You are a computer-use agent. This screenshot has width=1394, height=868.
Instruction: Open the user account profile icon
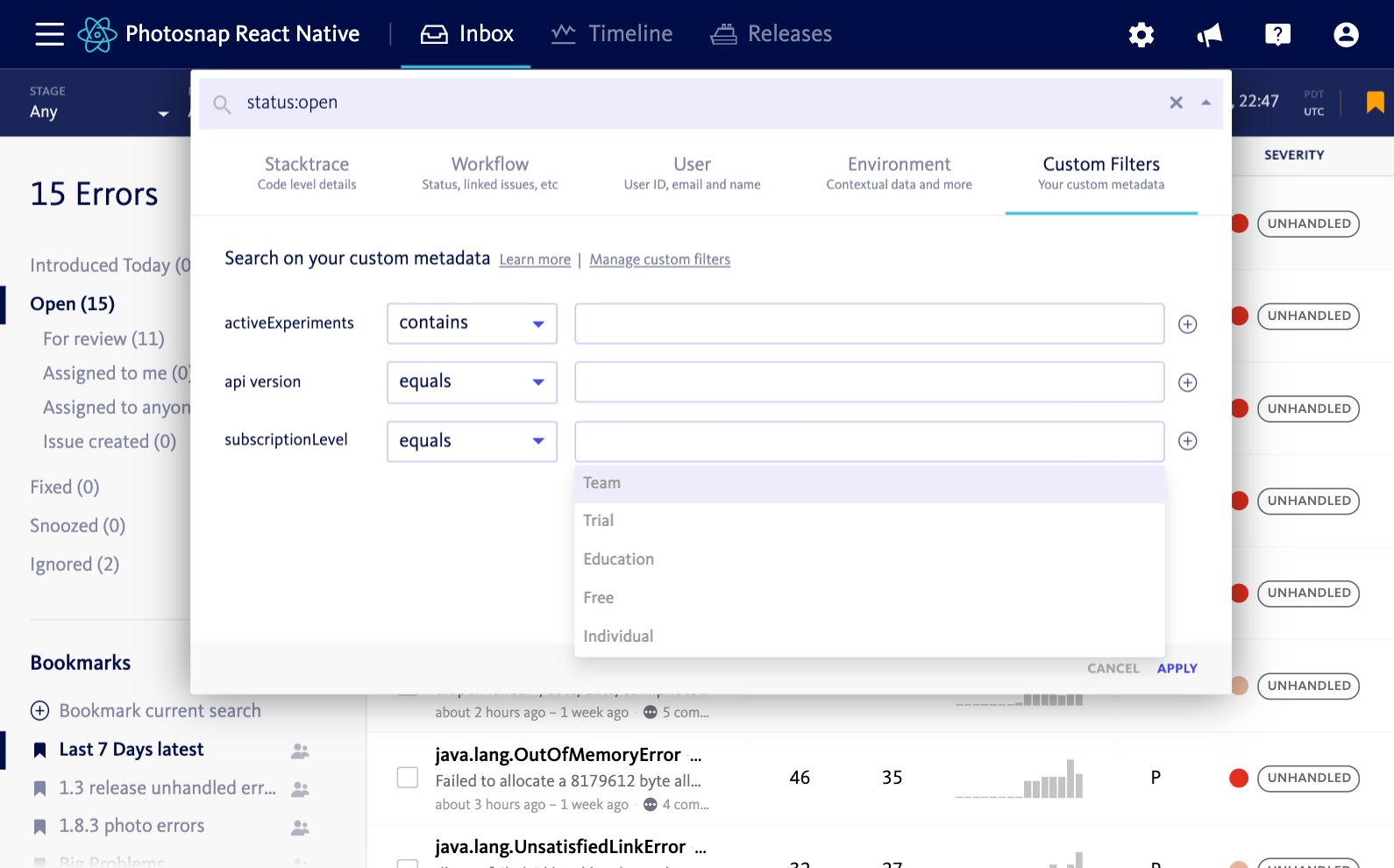[1346, 34]
